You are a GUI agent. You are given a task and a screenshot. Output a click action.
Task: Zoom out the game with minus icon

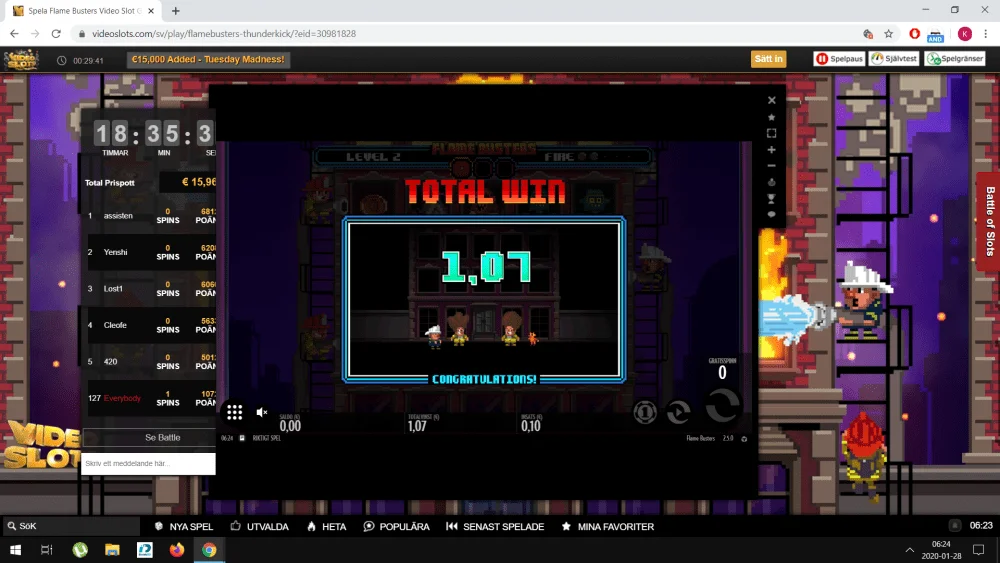pos(772,166)
